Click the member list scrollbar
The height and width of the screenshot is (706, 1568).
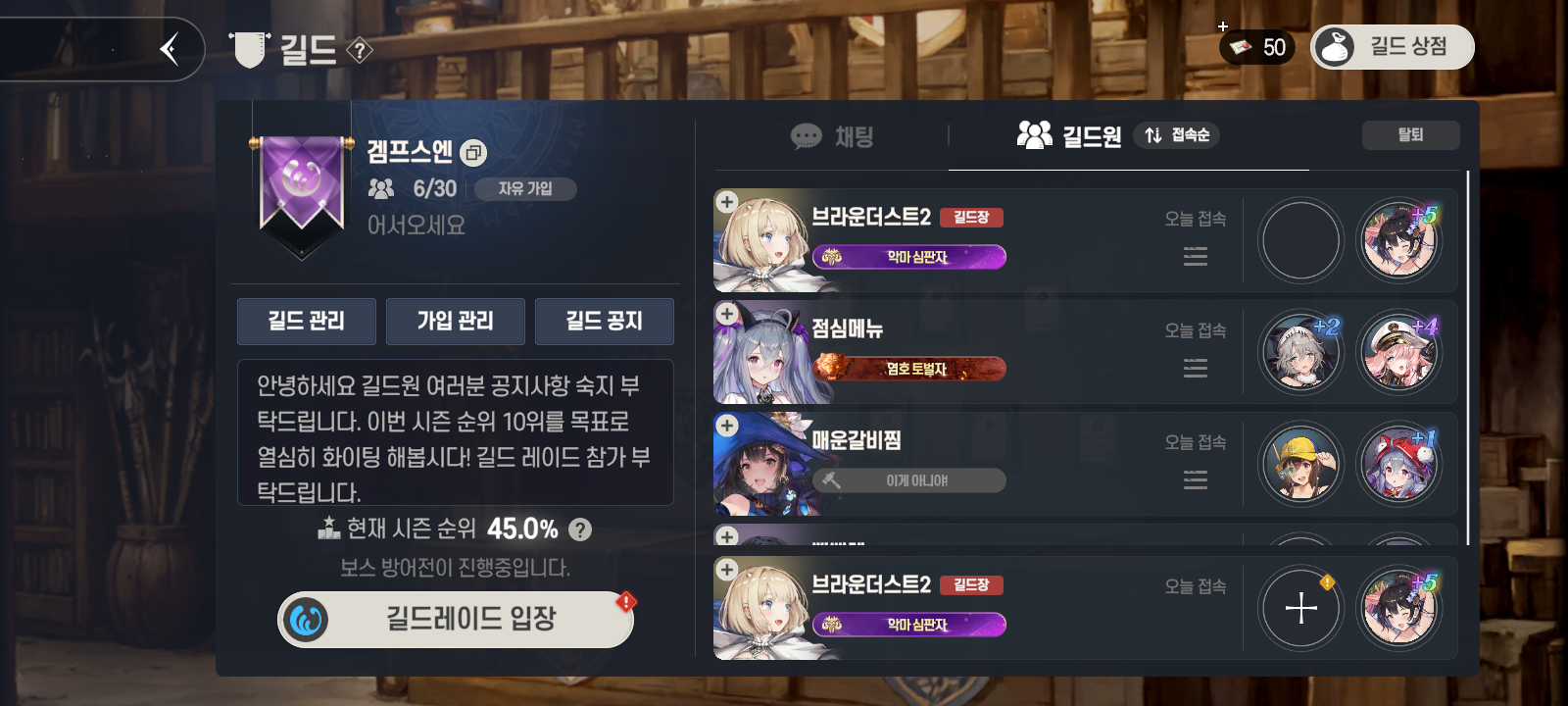coord(1467,358)
